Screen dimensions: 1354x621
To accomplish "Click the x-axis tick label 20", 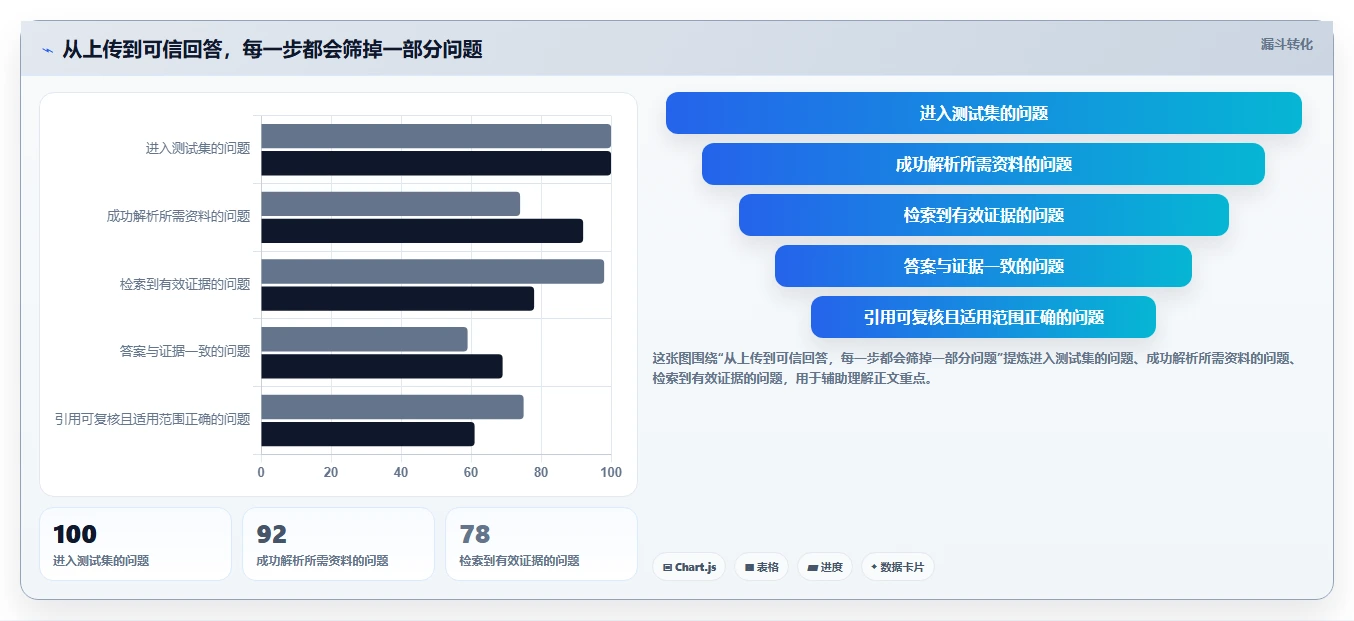I will pos(331,473).
